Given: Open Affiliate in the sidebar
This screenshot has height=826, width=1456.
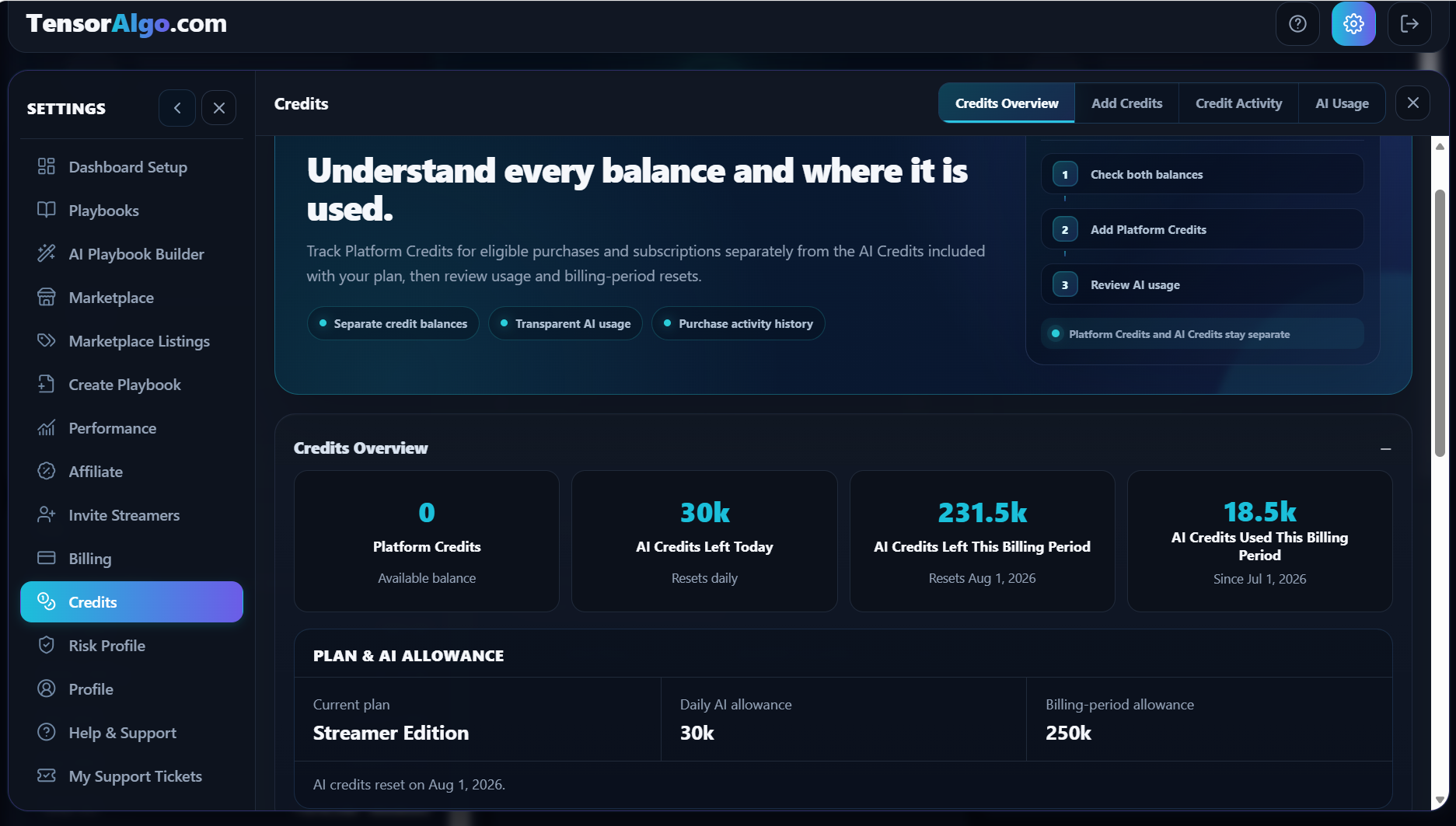Looking at the screenshot, I should click(x=131, y=472).
